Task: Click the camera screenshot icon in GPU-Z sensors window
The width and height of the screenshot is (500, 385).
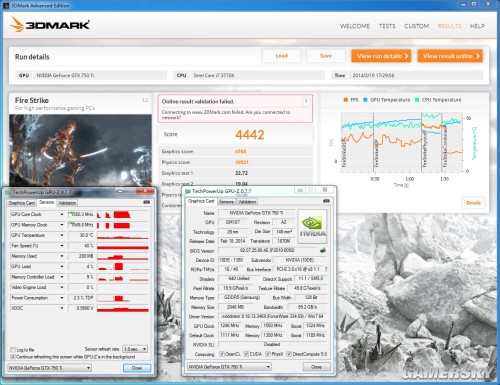Action: coord(146,202)
